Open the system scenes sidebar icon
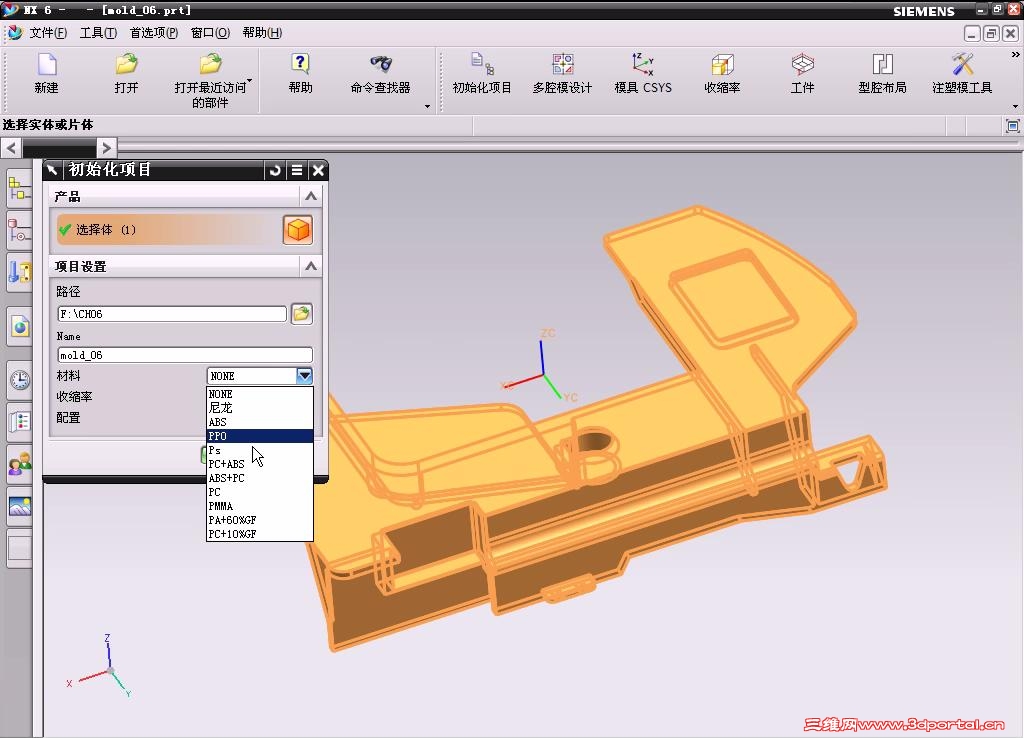Screen dimensions: 1024x738 pyautogui.click(x=20, y=506)
